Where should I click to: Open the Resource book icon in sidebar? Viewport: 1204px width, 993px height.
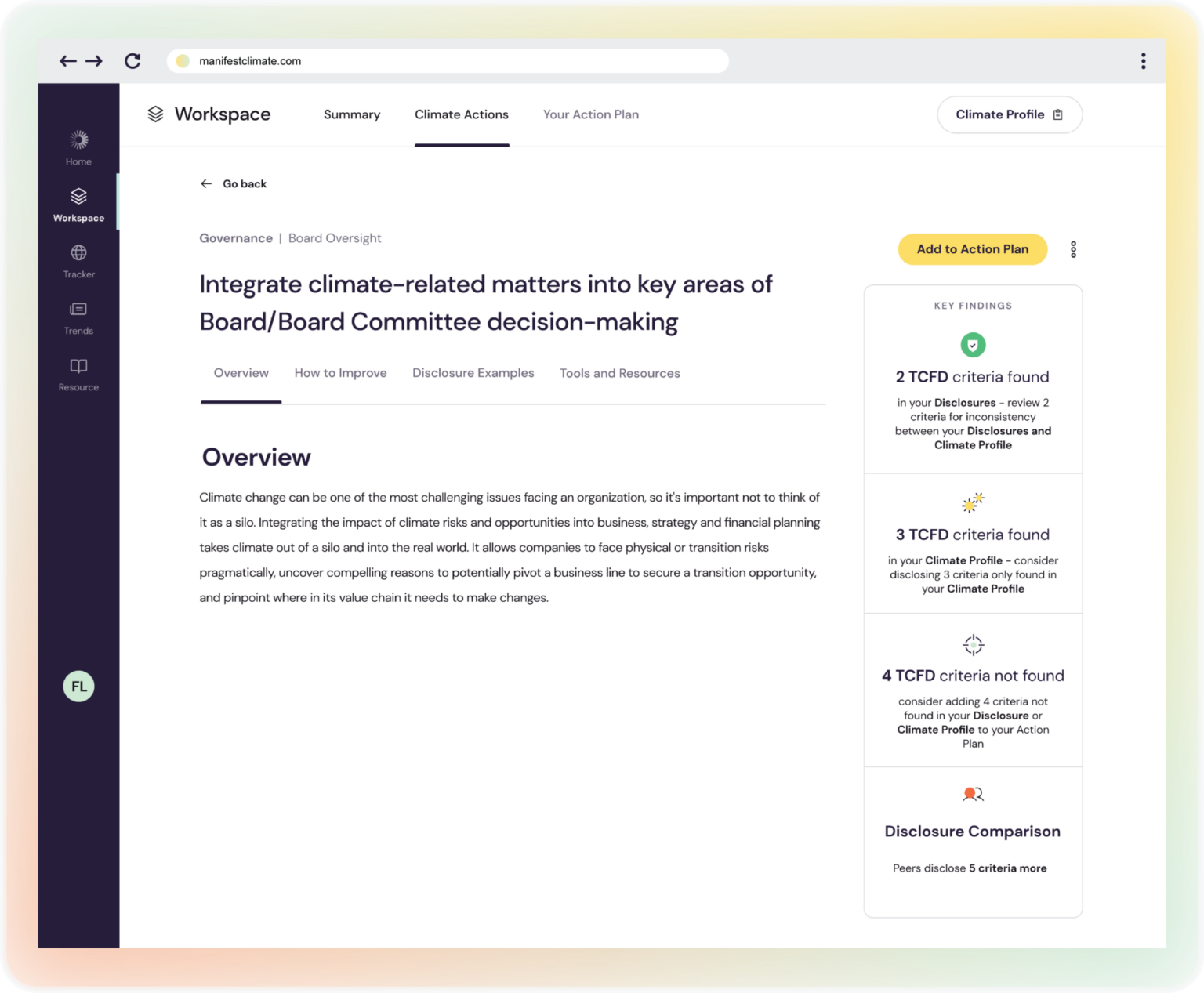click(x=78, y=366)
